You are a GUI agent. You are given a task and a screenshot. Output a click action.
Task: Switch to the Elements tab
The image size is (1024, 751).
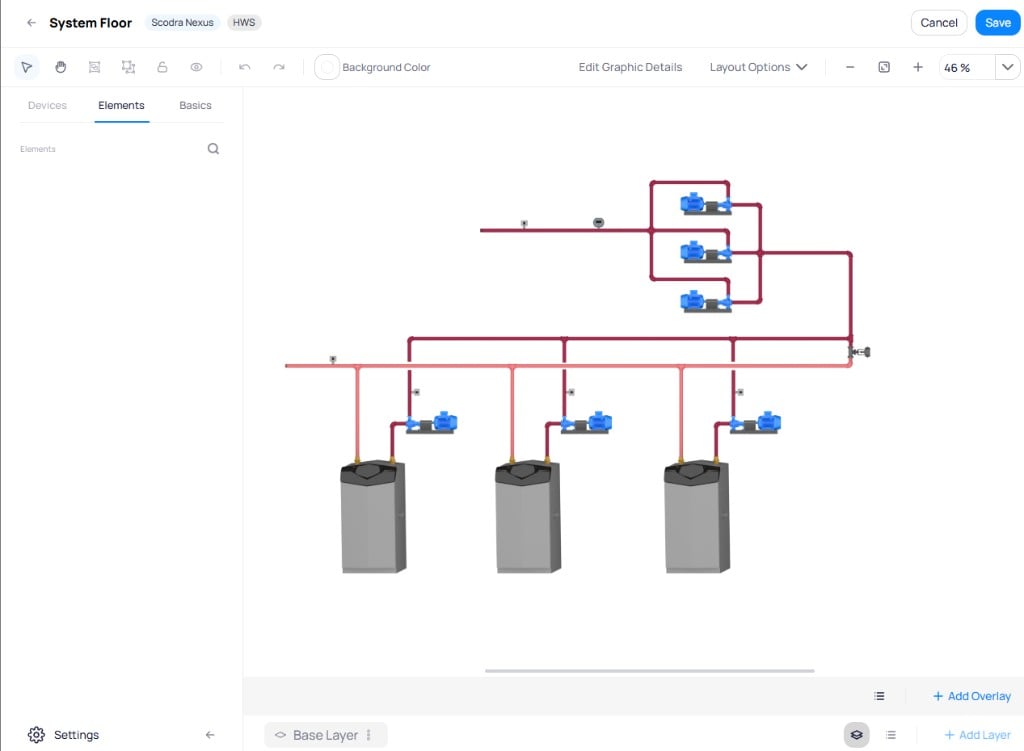[x=121, y=105]
